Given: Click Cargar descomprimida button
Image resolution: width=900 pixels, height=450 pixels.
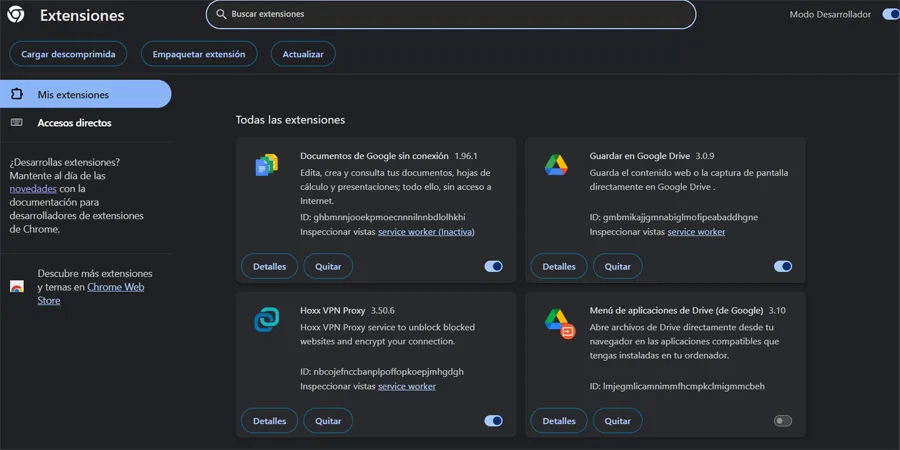Looking at the screenshot, I should [68, 54].
